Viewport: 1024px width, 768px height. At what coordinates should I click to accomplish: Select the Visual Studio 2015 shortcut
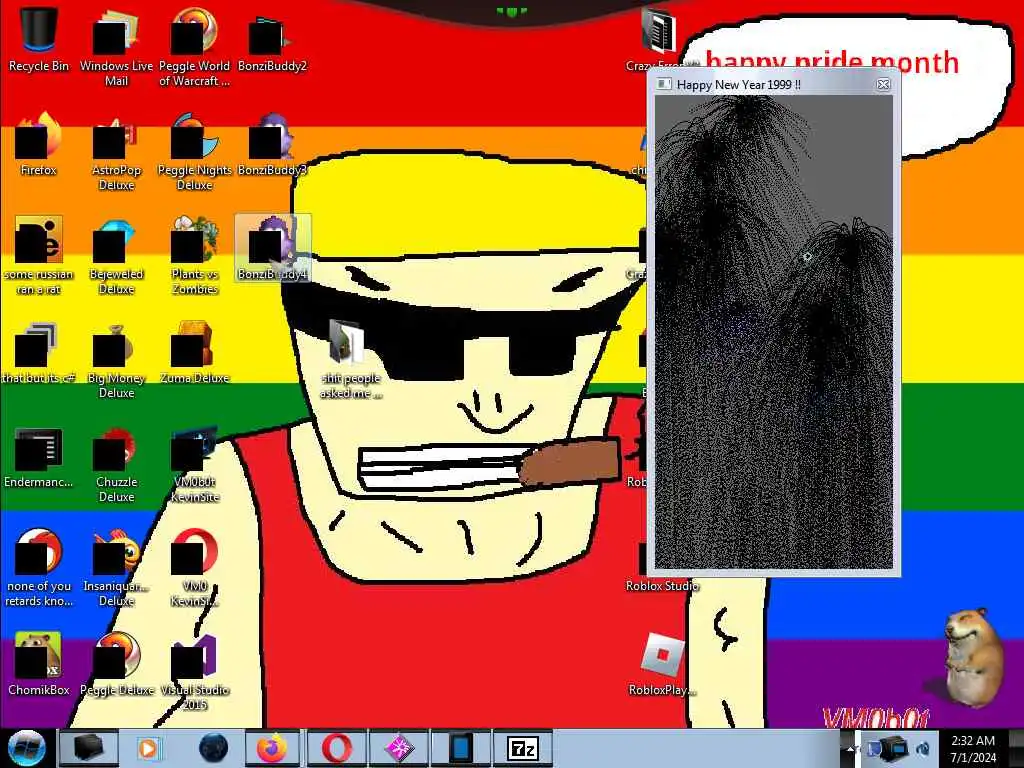[x=194, y=671]
